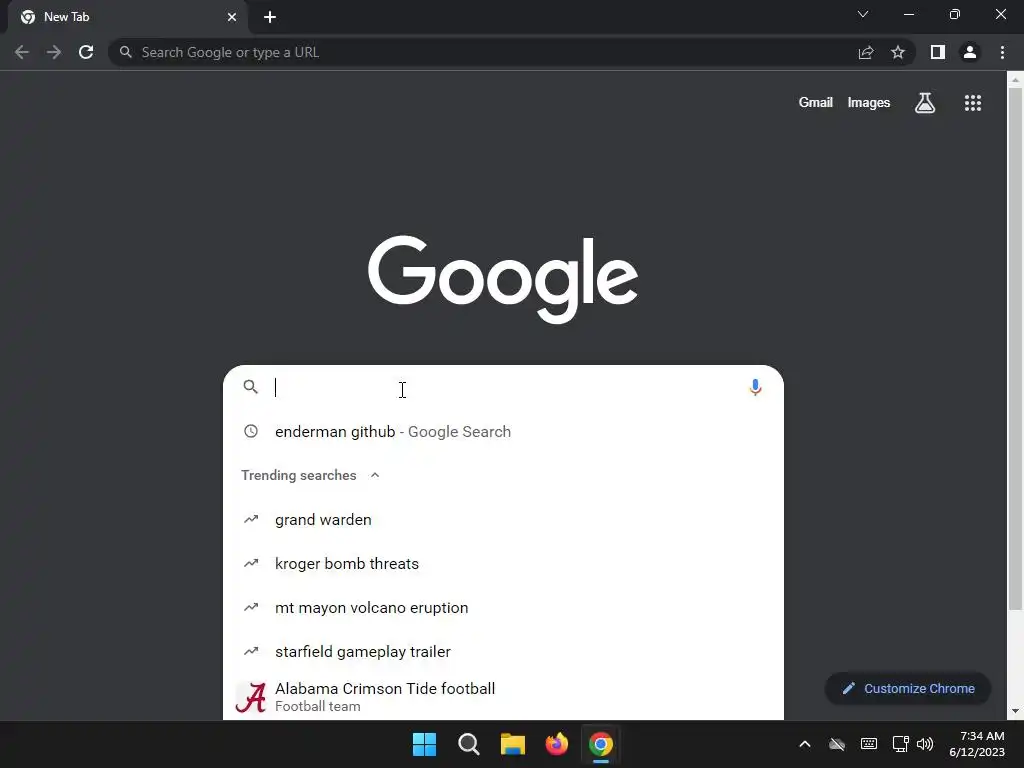Click the magnifier icon in Google search box
This screenshot has height=768, width=1024.
(251, 387)
